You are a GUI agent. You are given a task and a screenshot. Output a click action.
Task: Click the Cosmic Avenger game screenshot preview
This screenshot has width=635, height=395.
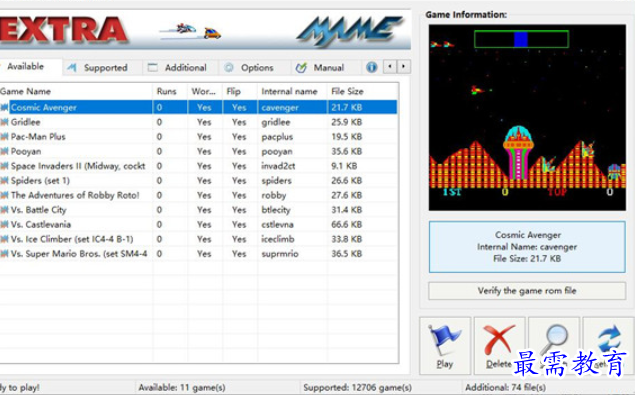(527, 117)
